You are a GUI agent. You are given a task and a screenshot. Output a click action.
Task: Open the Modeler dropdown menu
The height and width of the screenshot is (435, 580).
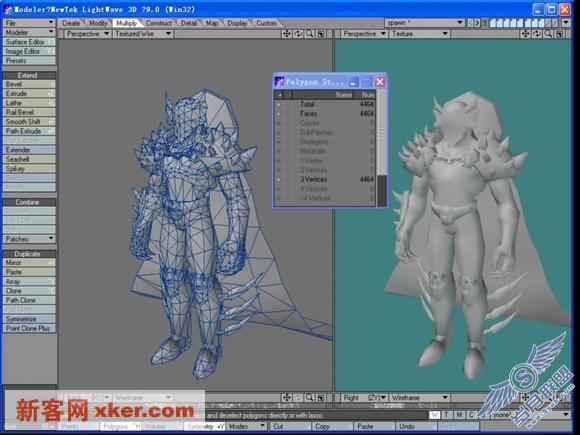click(x=29, y=33)
